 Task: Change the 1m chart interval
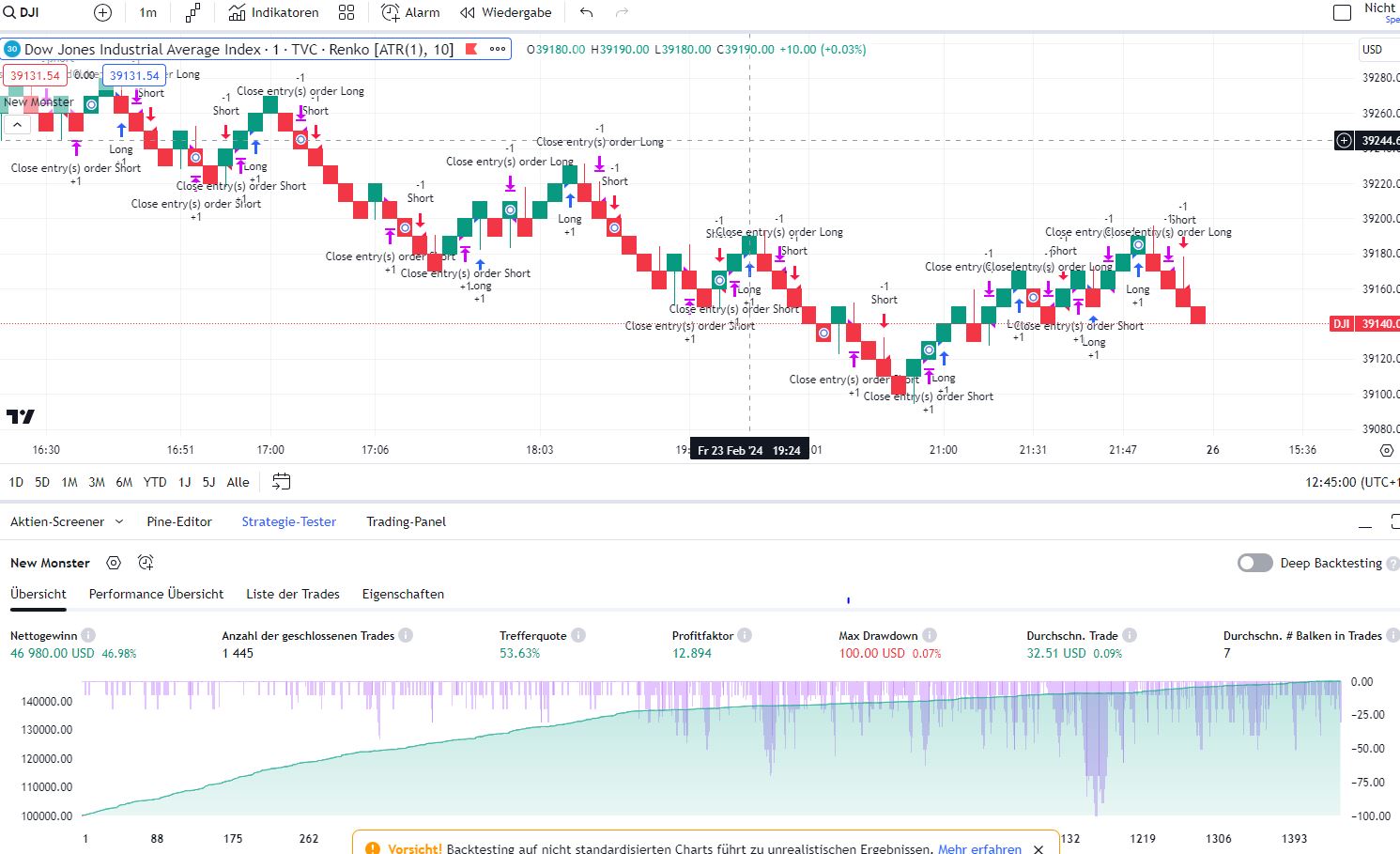coord(148,13)
